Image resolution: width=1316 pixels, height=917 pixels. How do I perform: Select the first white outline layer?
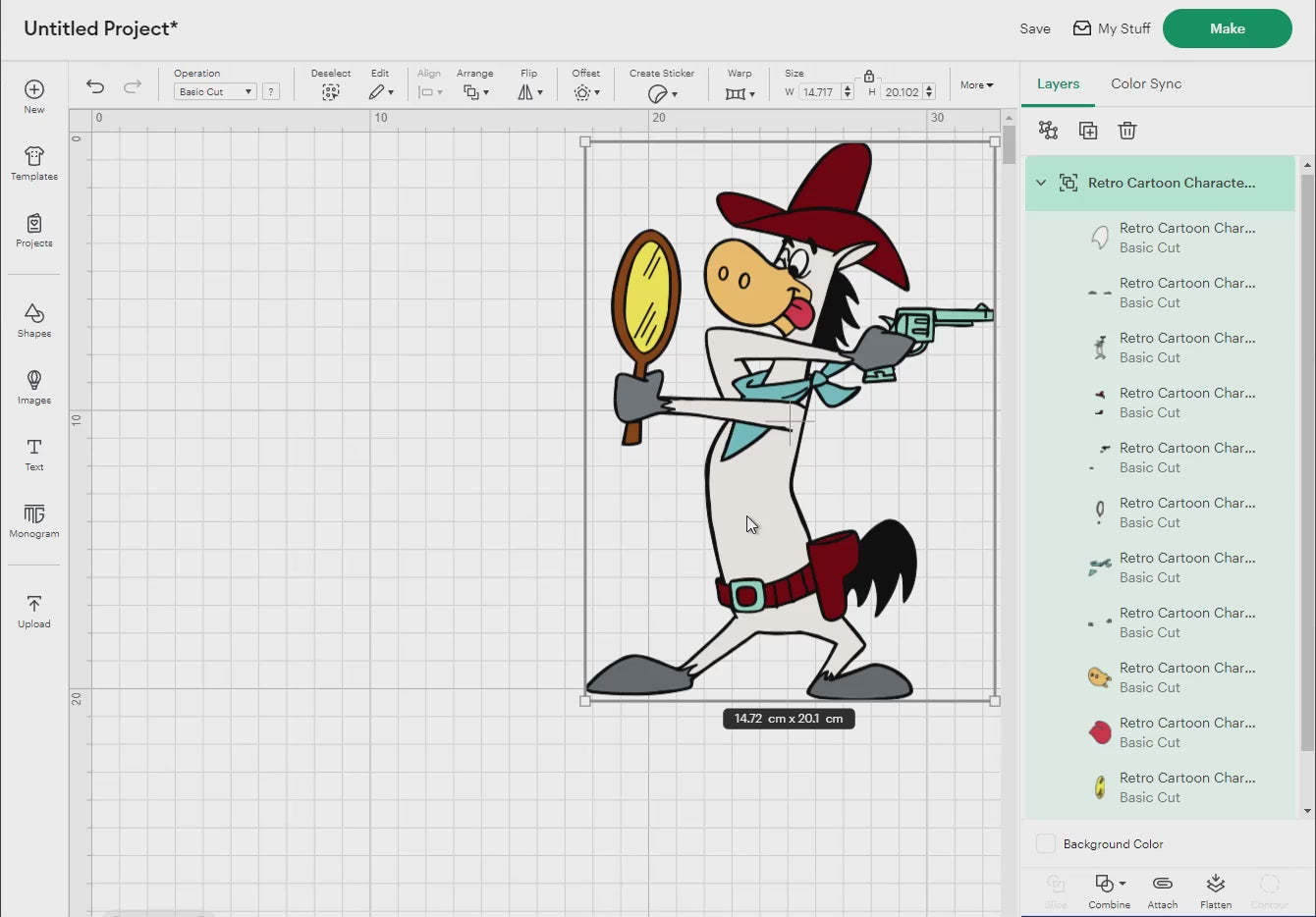[x=1160, y=238]
